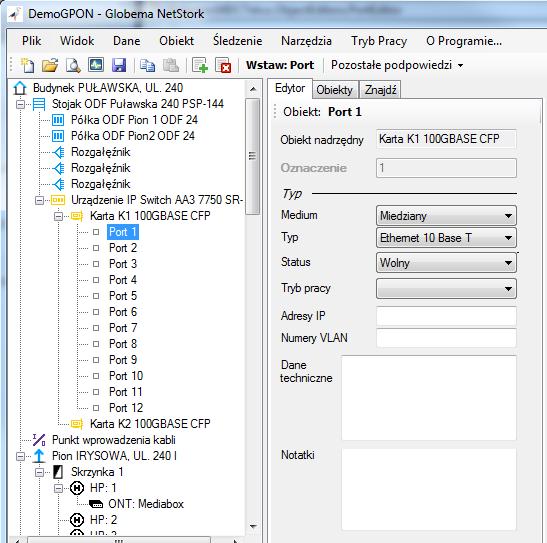Open the Widok menu
The height and width of the screenshot is (543, 547).
point(77,41)
